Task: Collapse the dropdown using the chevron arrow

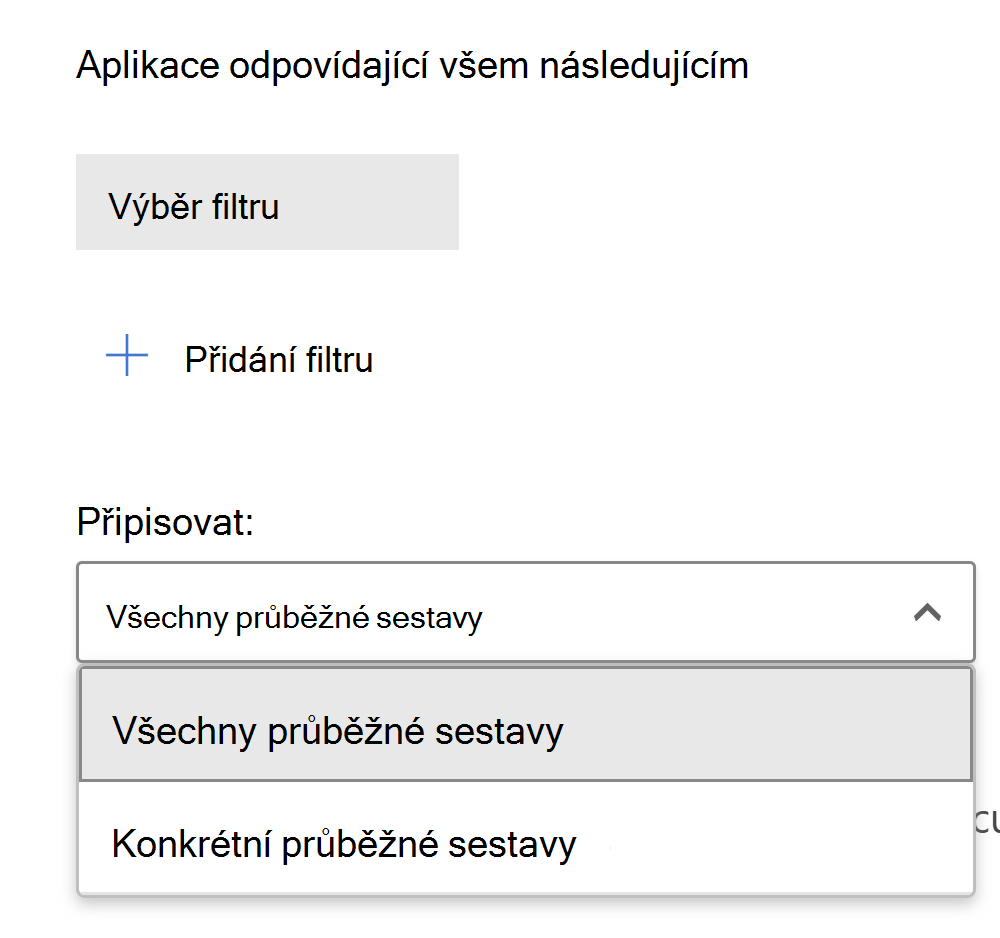Action: (927, 613)
